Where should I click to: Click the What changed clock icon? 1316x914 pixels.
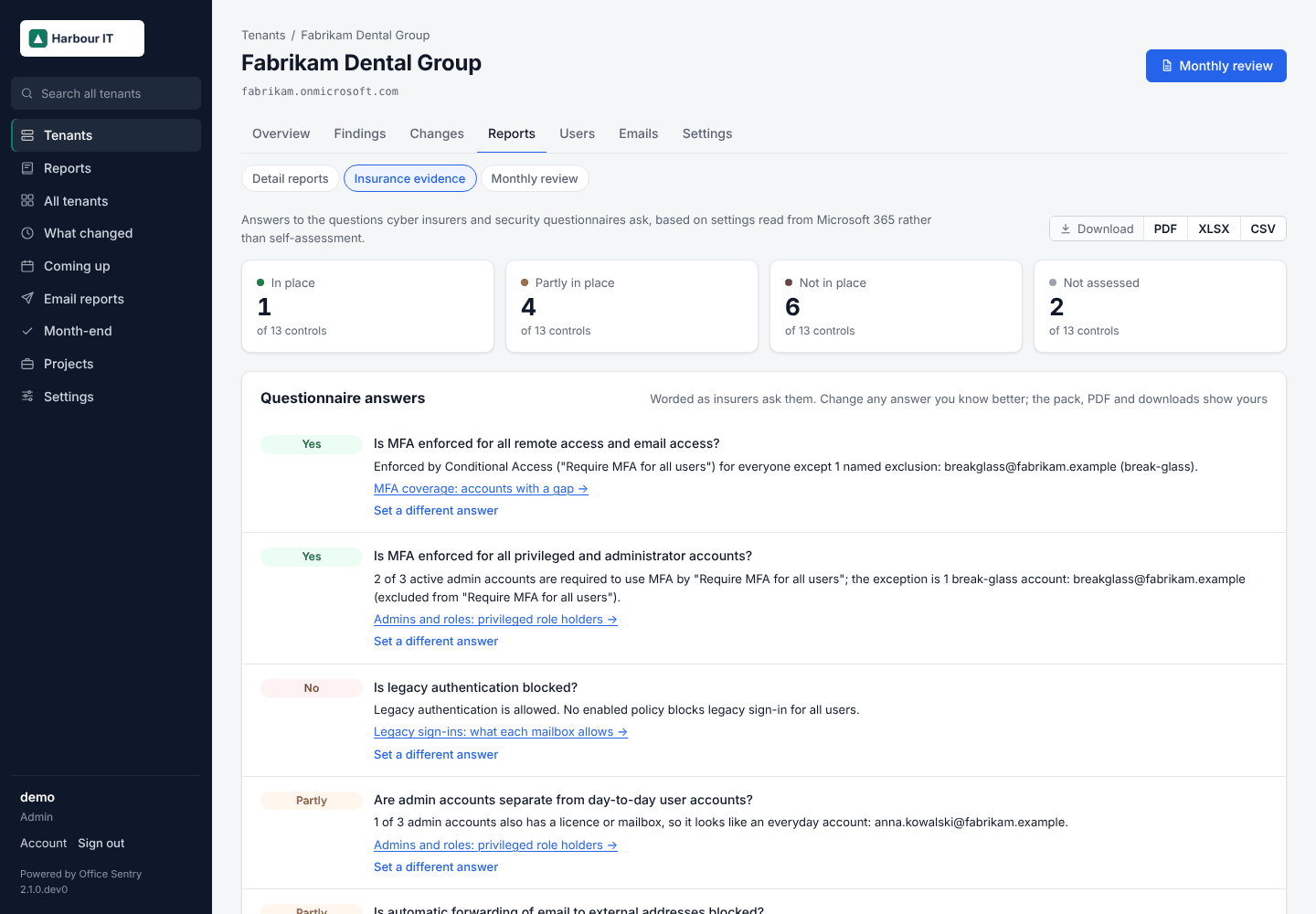pyautogui.click(x=27, y=233)
